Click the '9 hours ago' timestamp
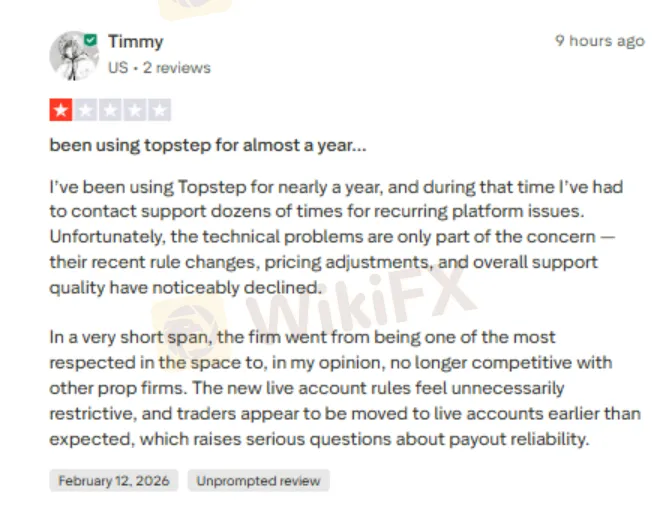This screenshot has width=664, height=521. [600, 41]
